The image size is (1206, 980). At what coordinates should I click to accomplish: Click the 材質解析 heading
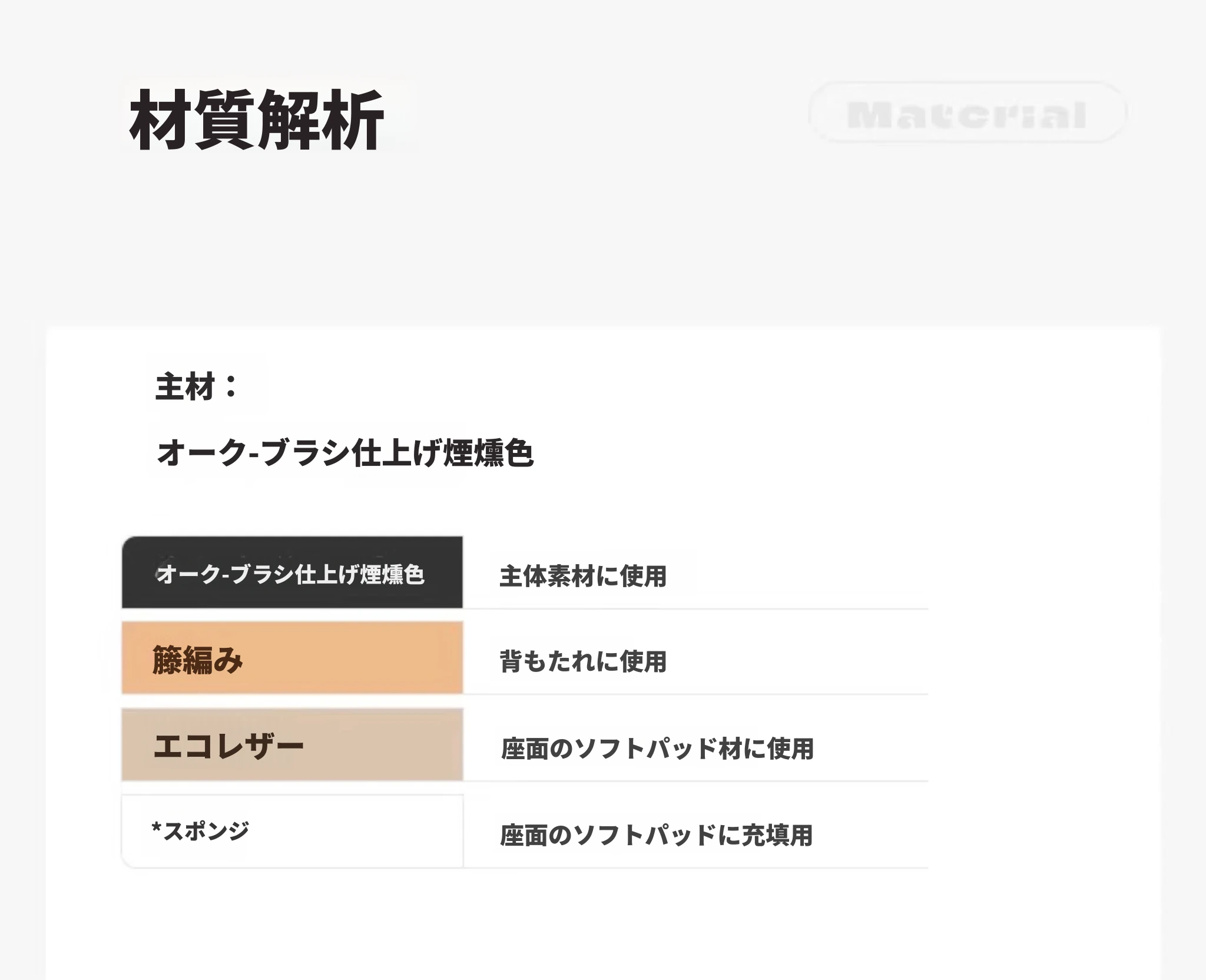coord(257,120)
